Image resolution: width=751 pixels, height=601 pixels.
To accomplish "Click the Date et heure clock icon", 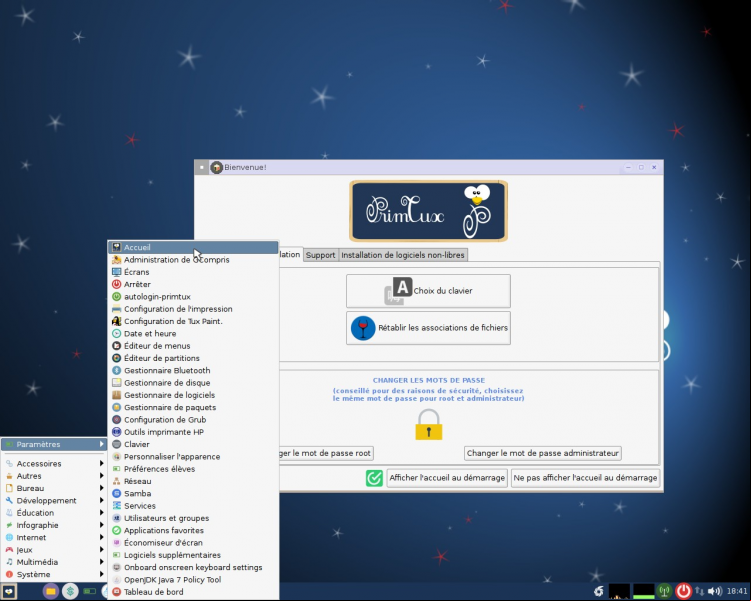I will click(x=116, y=334).
